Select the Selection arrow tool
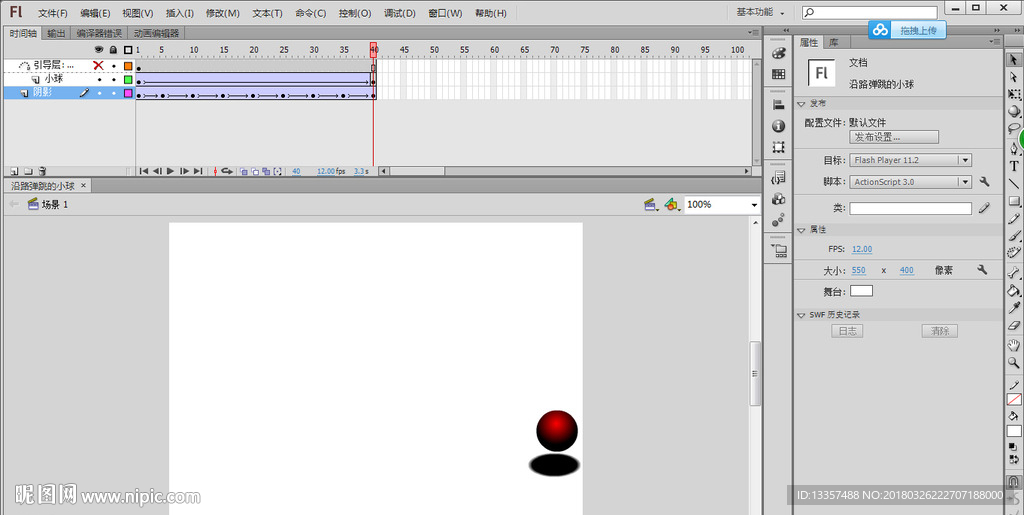The height and width of the screenshot is (515, 1024). (1014, 60)
